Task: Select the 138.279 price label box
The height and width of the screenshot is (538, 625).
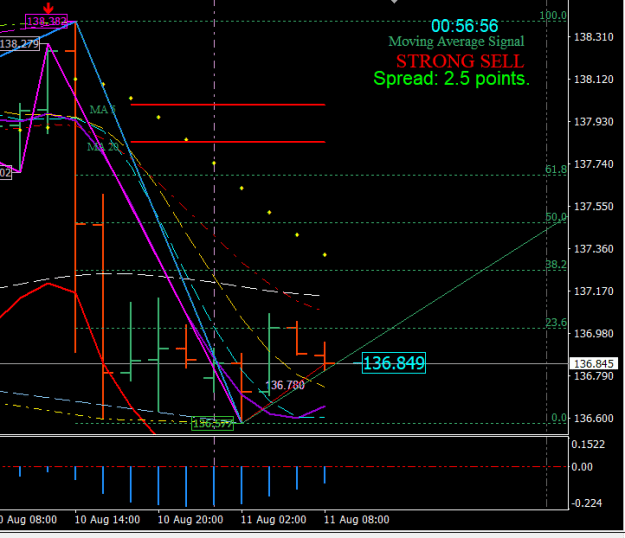Action: (x=20, y=44)
